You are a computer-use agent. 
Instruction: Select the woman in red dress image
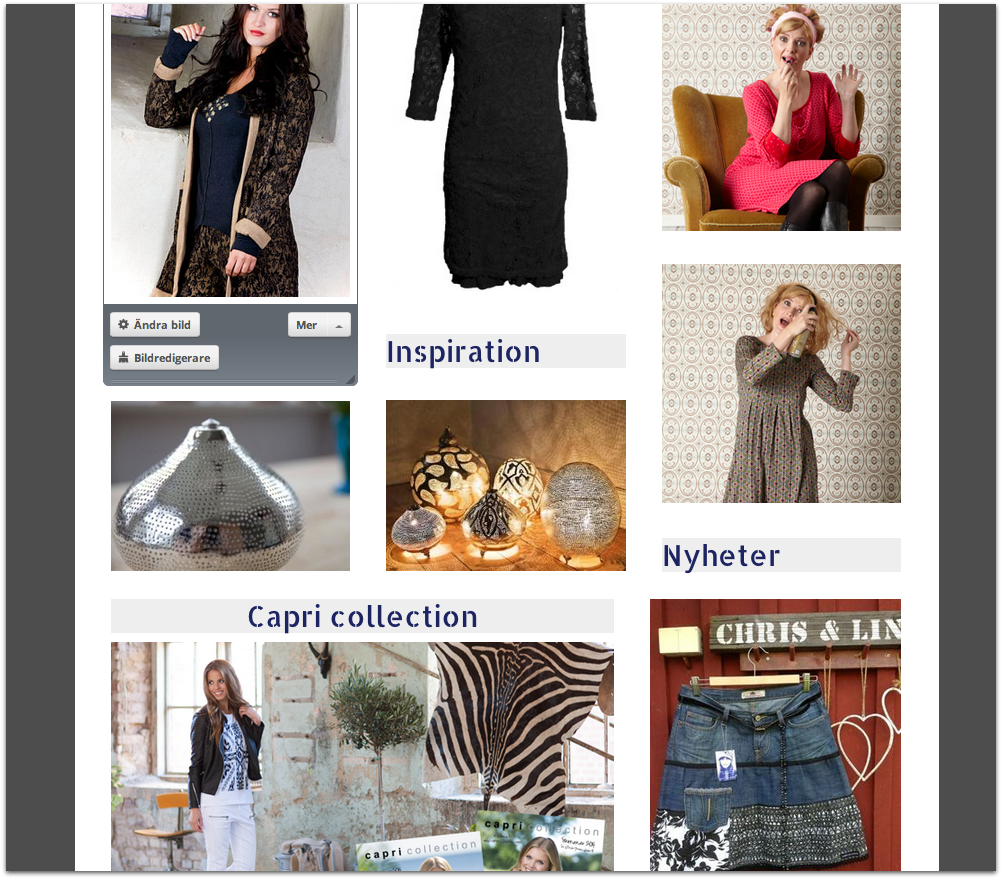[781, 118]
